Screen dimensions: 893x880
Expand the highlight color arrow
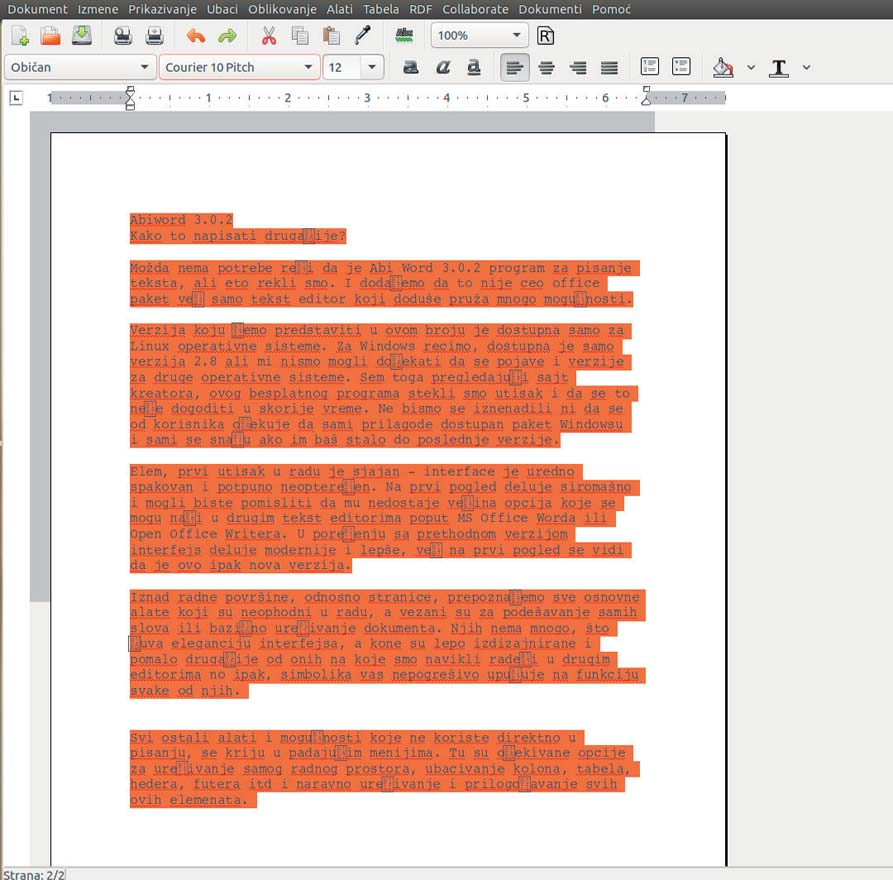coord(751,67)
